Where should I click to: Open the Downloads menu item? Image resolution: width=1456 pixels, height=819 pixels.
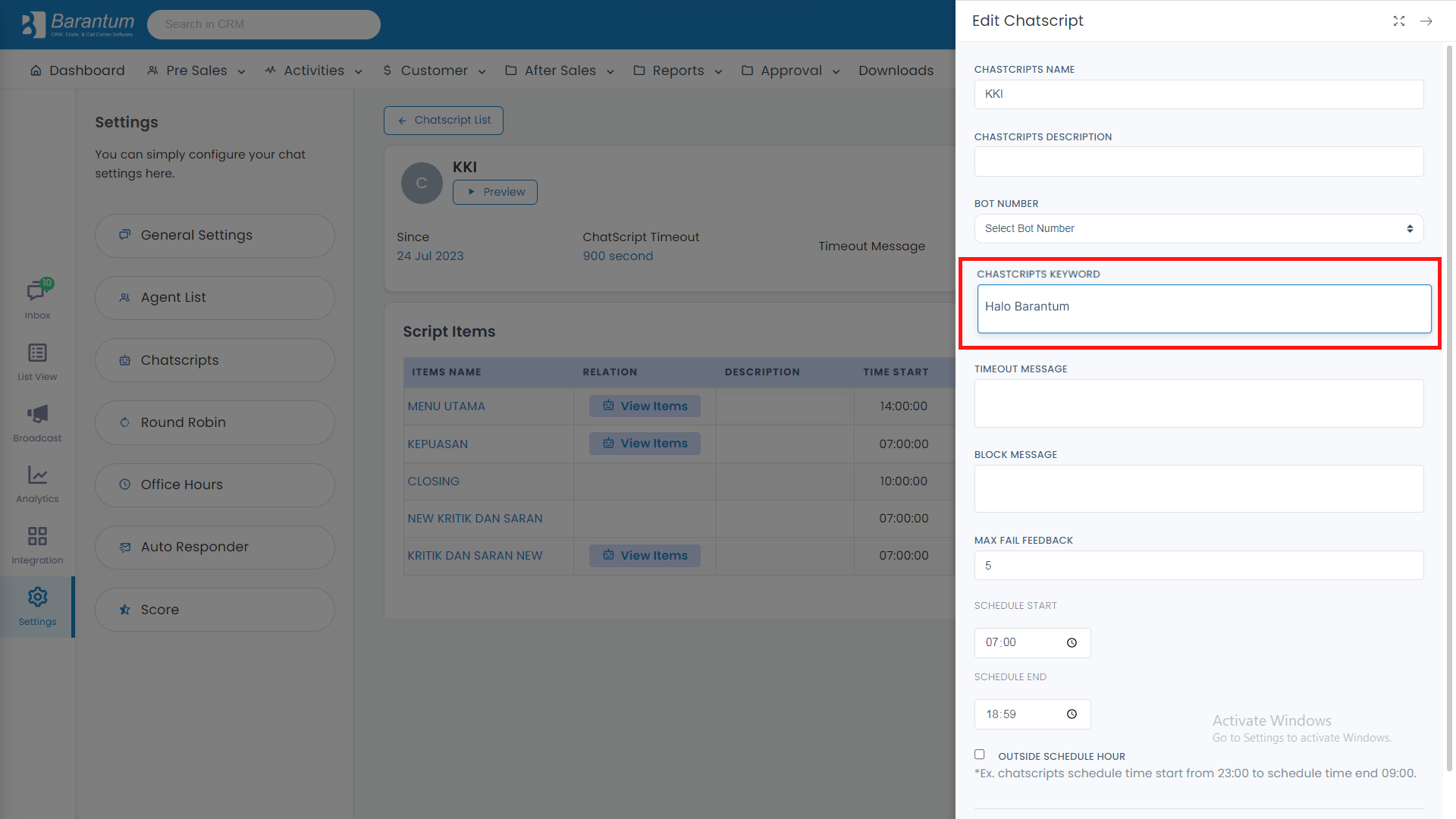click(896, 71)
